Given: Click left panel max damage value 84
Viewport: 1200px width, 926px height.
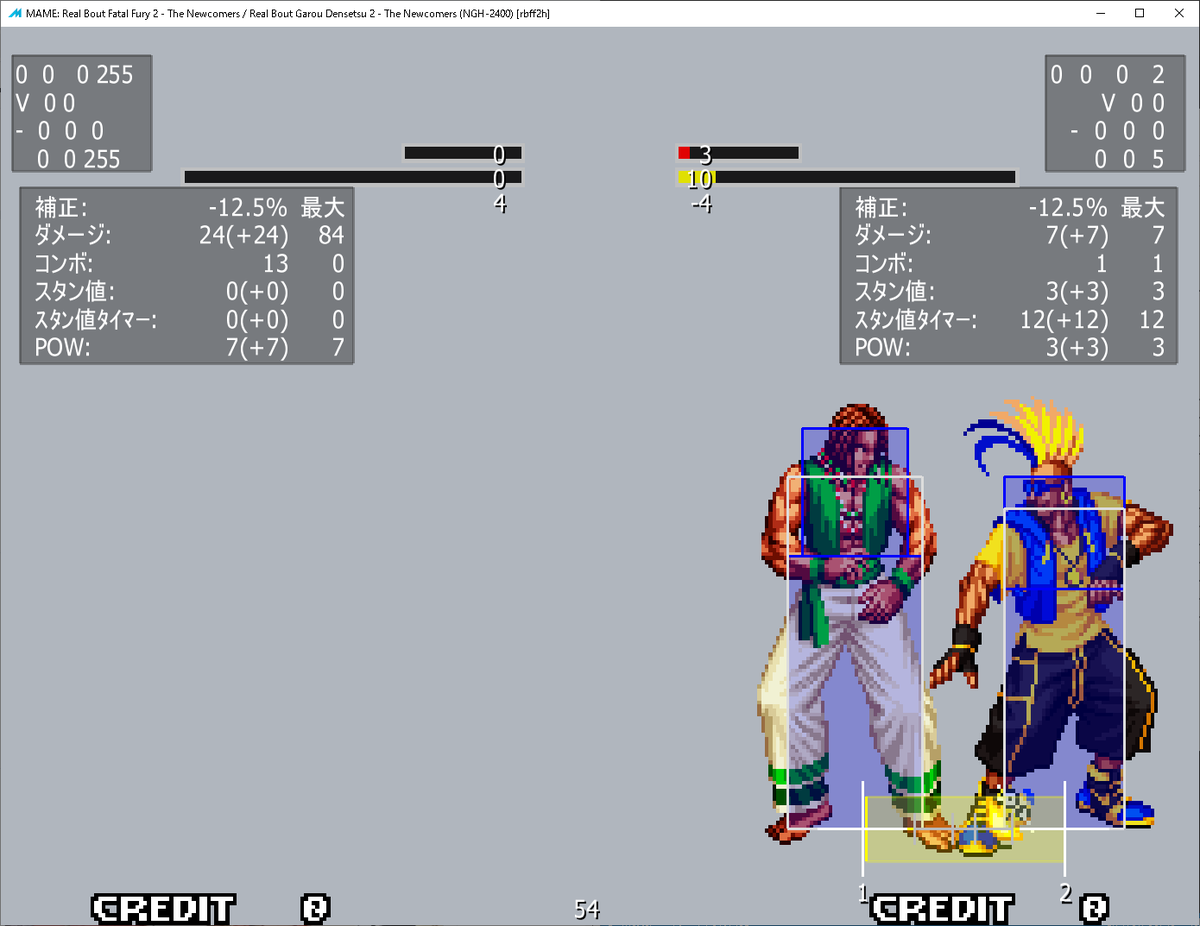Looking at the screenshot, I should click(332, 235).
